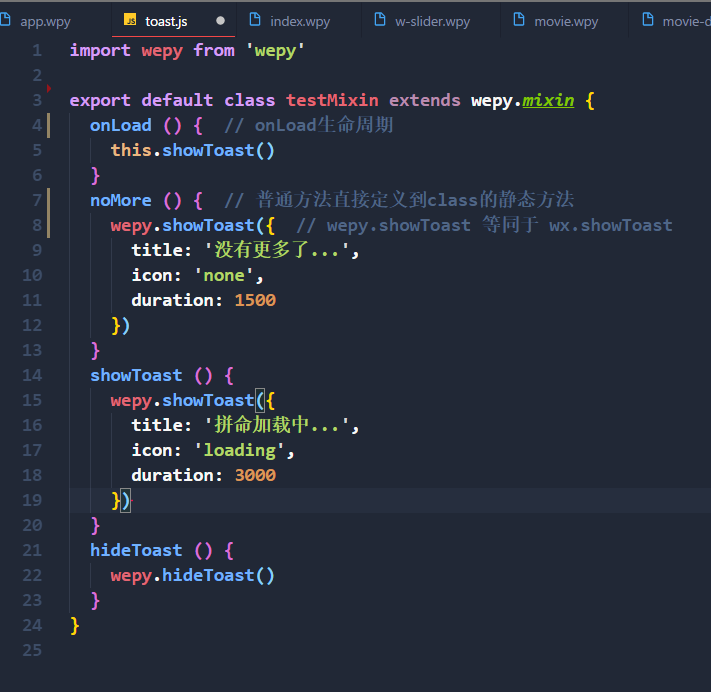Click 'wepy.hideToast()' call on line 22
The height and width of the screenshot is (692, 711).
click(193, 575)
